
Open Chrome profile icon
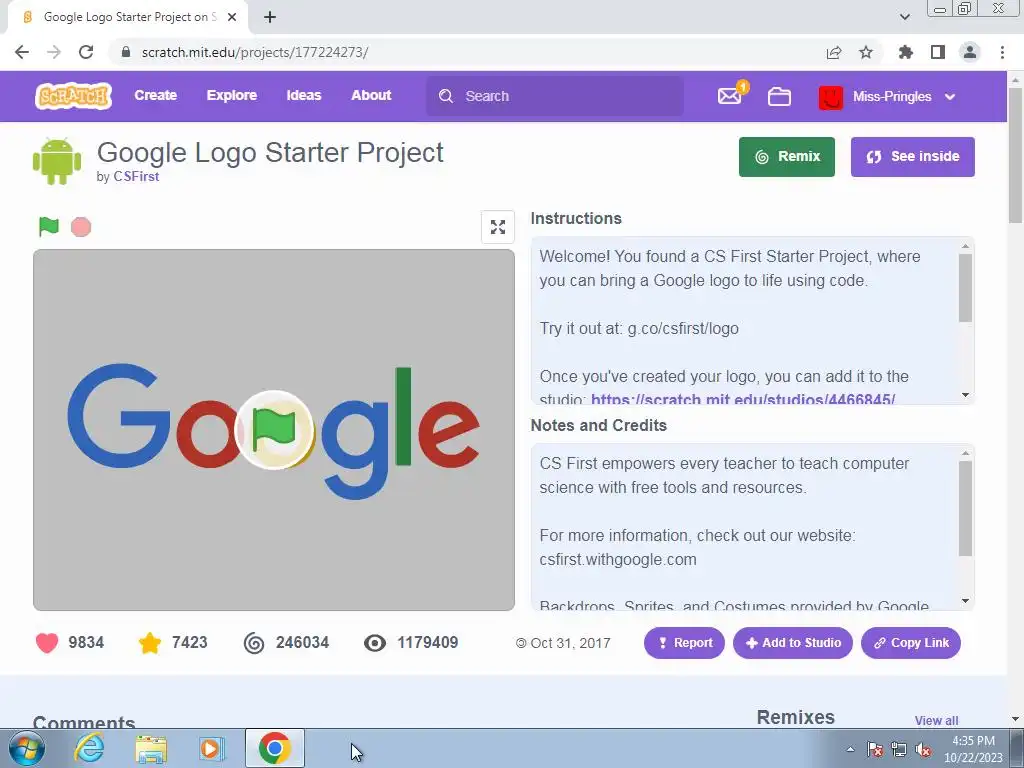970,52
